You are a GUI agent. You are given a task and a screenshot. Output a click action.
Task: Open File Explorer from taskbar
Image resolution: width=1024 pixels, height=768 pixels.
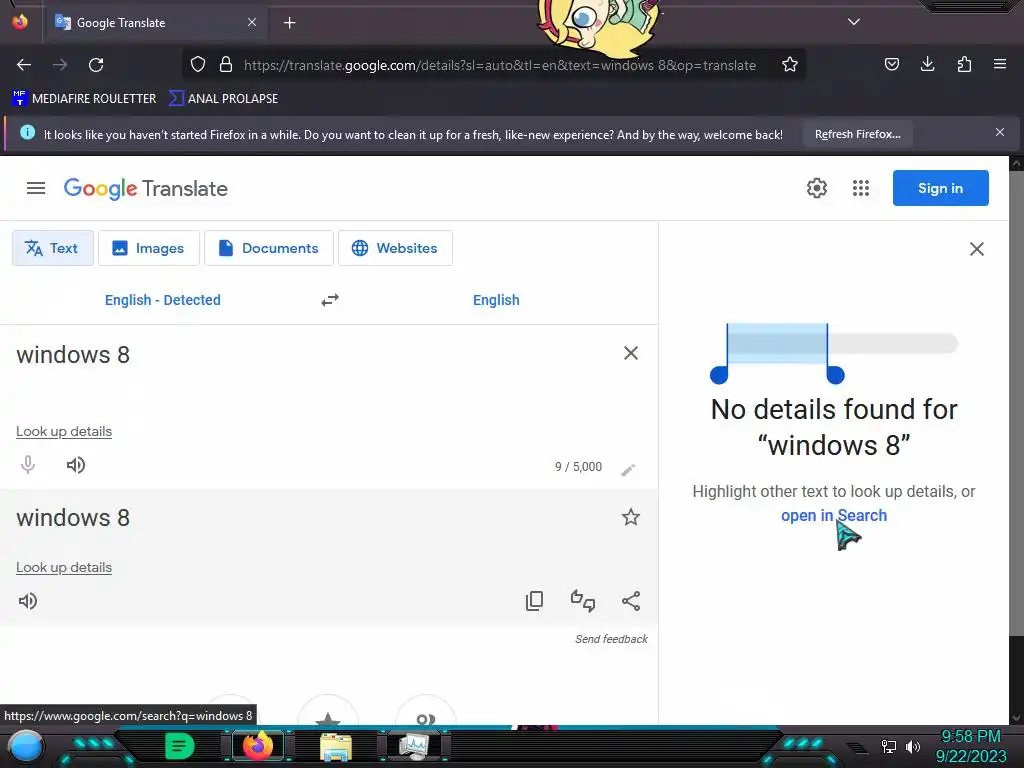tap(336, 747)
